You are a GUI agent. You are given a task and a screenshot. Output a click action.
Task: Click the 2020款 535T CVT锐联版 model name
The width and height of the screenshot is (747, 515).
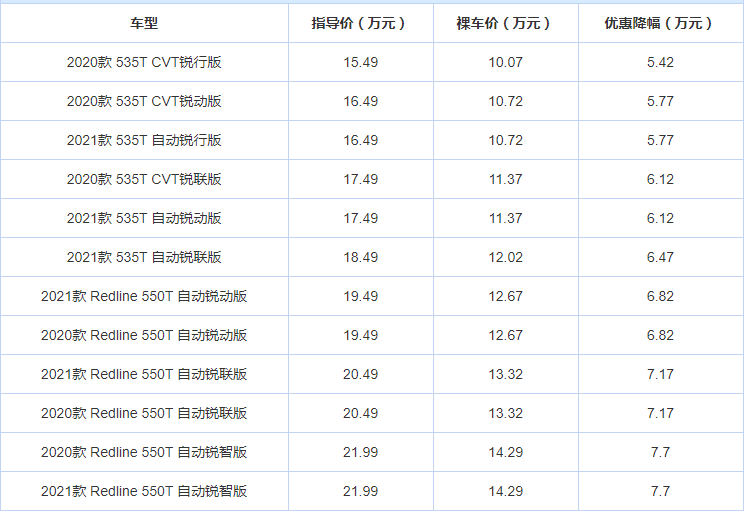[144, 179]
